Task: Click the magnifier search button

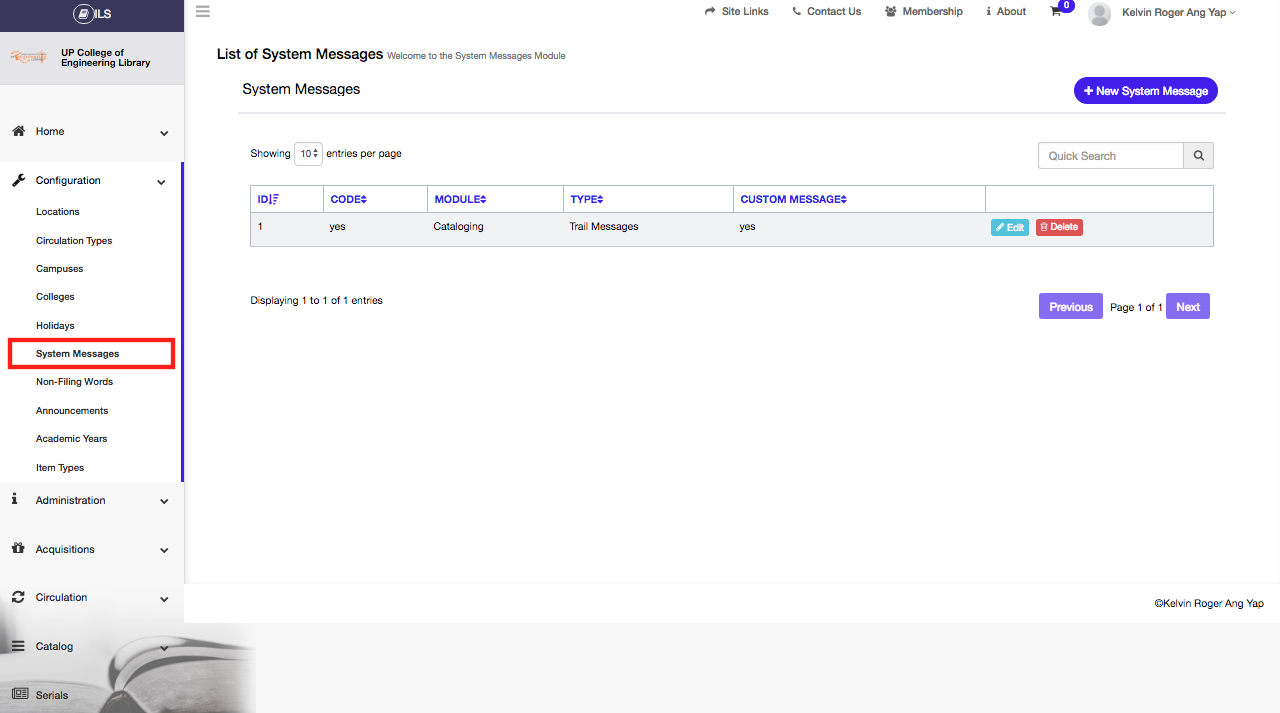Action: [1198, 156]
